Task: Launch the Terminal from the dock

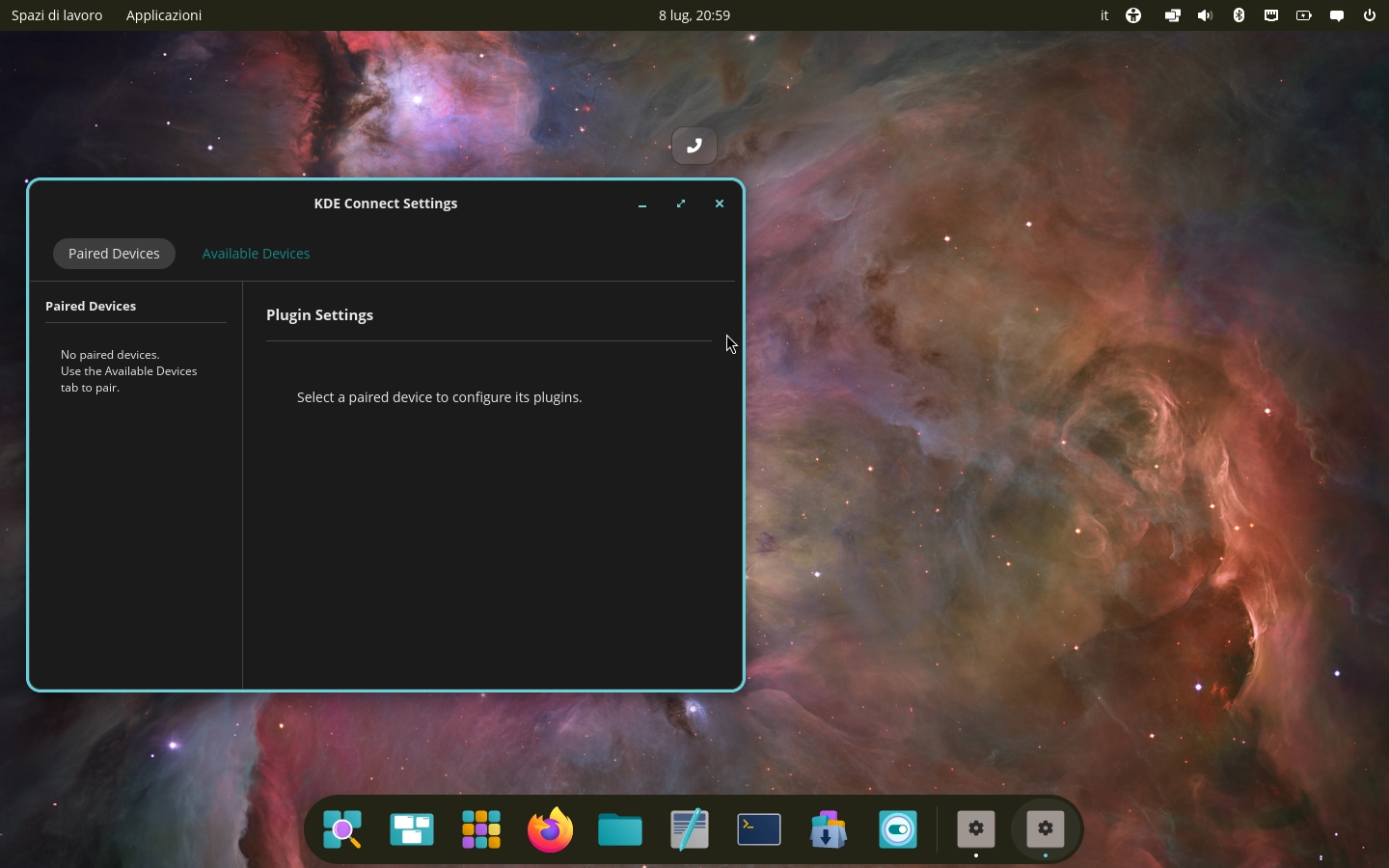Action: point(759,829)
